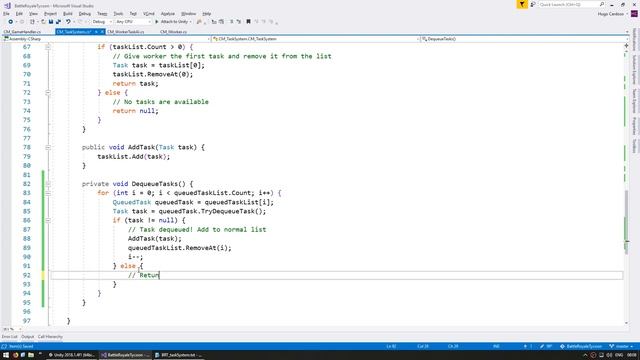
Task: Collapse the else block at line 72
Action: pos(48,93)
